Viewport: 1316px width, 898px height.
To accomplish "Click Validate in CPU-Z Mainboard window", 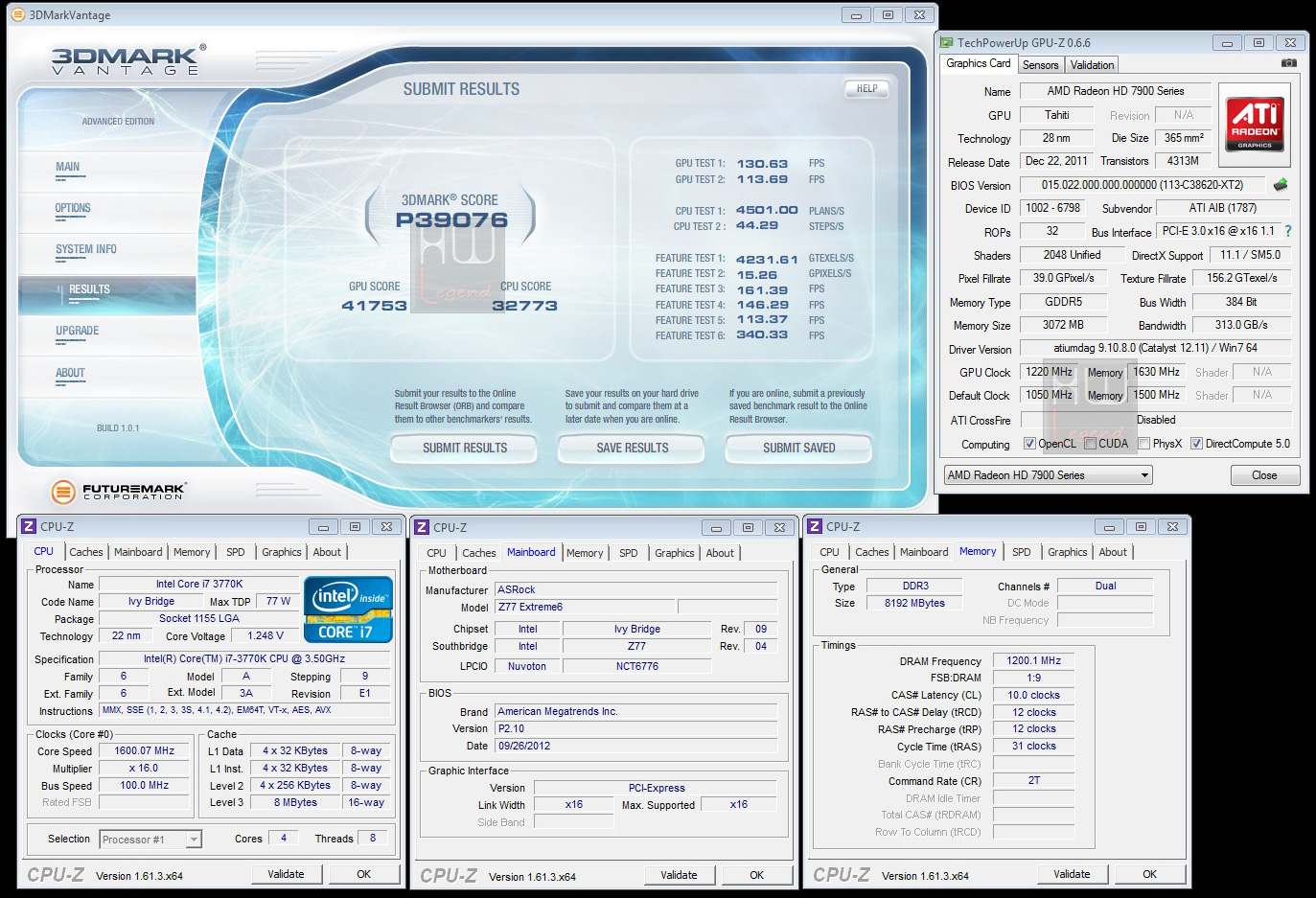I will [679, 875].
